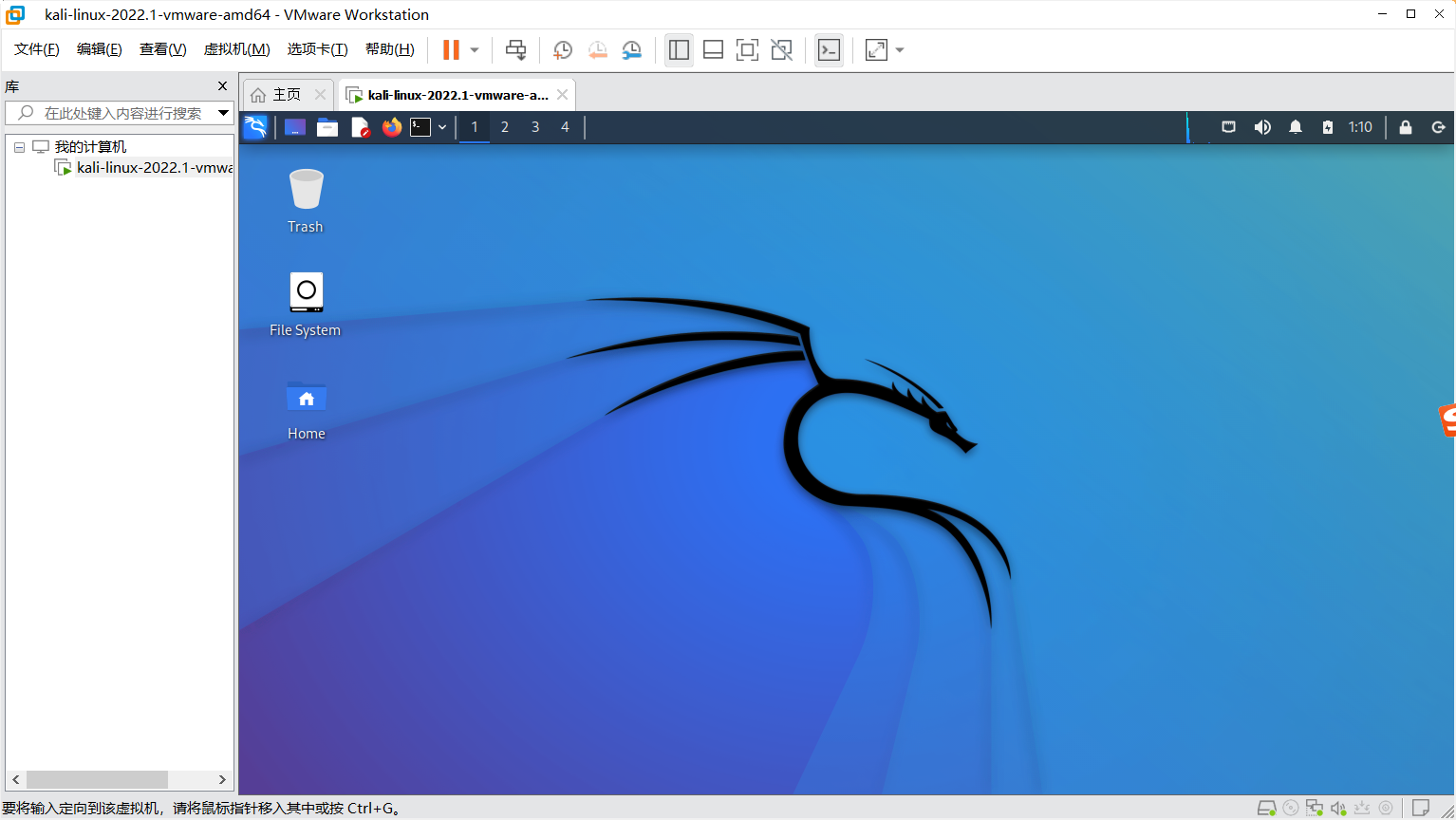The image size is (1456, 820).
Task: Send Ctrl+Alt+Del to the virtual machine
Action: click(515, 50)
